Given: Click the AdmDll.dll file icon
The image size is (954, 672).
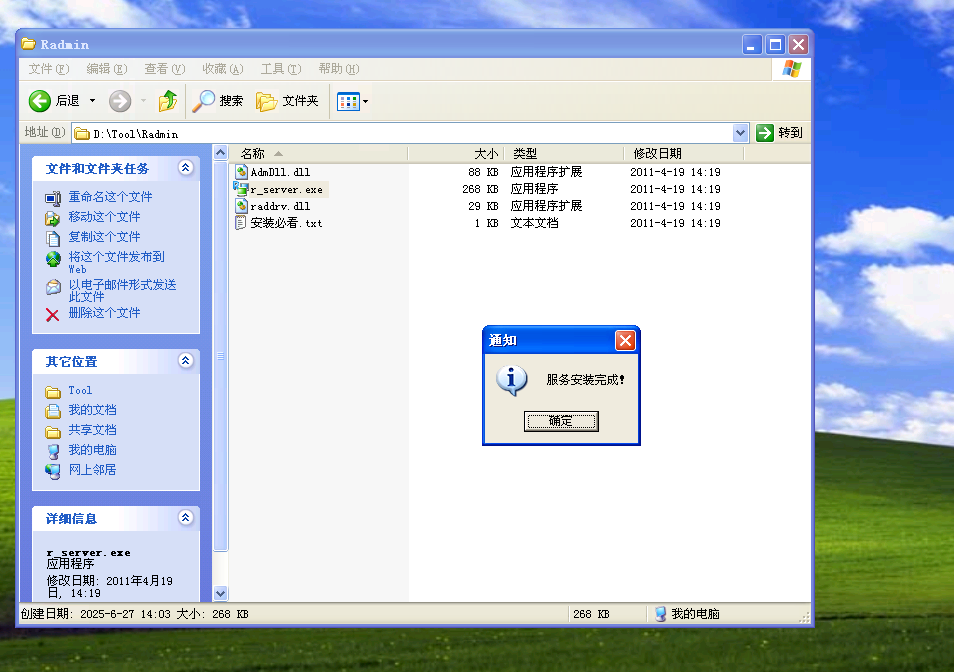Looking at the screenshot, I should pyautogui.click(x=241, y=172).
